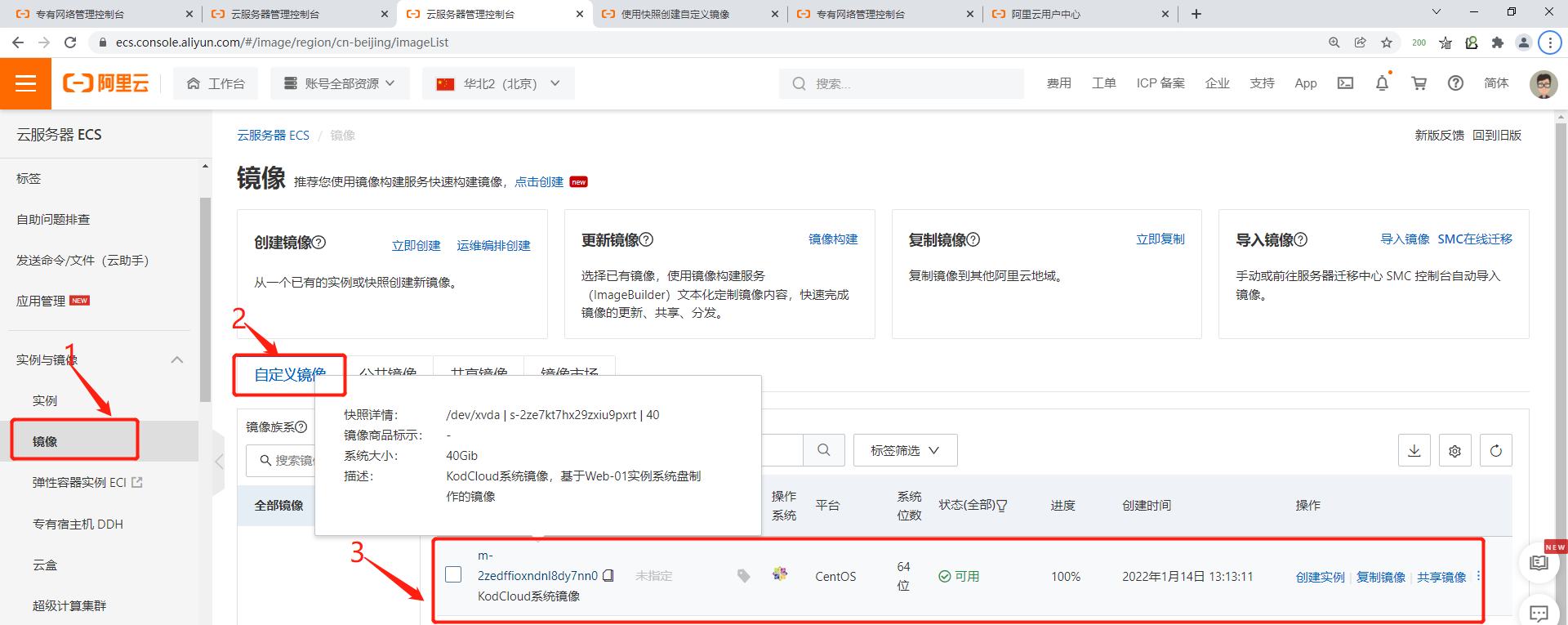Click 新版反馈 link
The width and height of the screenshot is (1568, 625).
click(1440, 136)
